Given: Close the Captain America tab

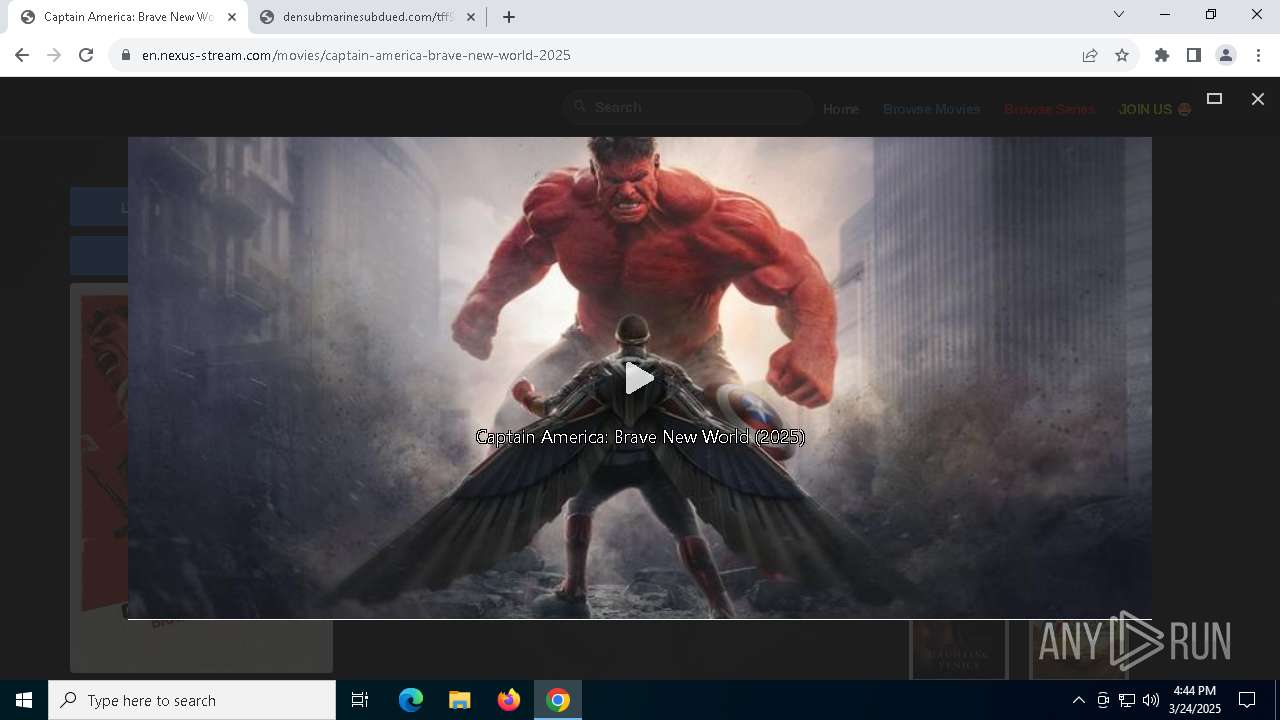Looking at the screenshot, I should tap(232, 17).
